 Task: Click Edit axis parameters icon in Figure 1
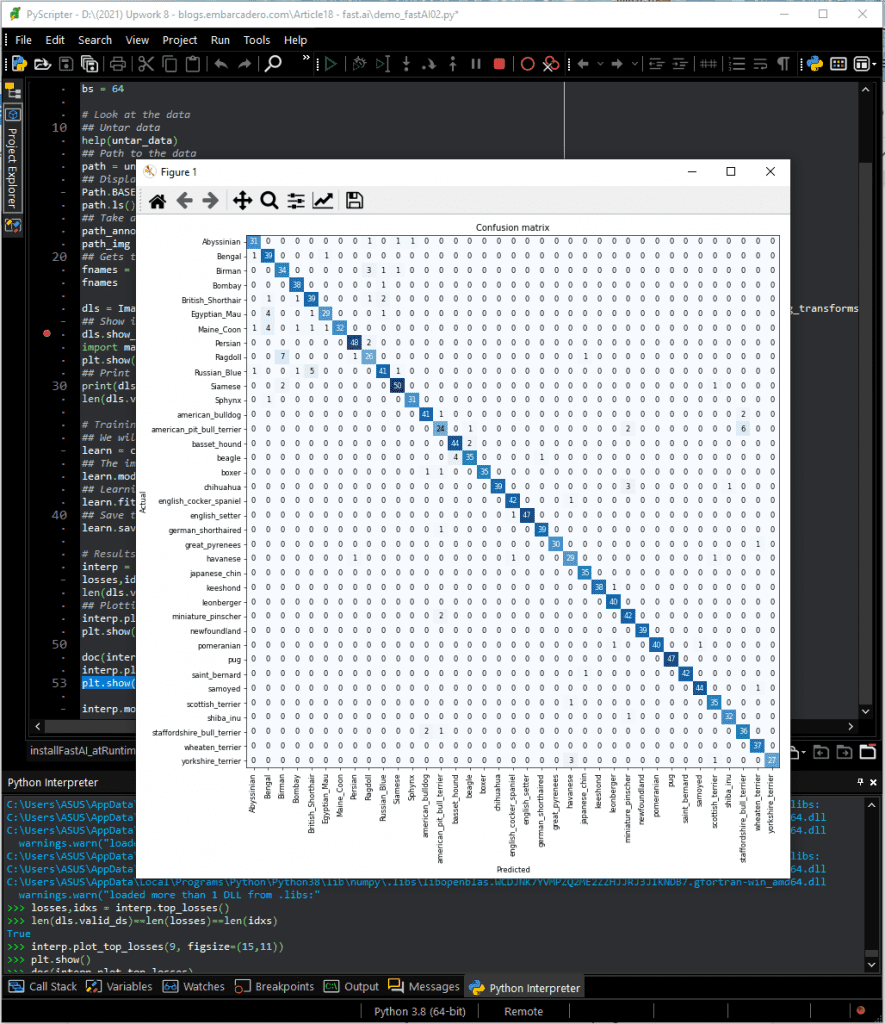tap(323, 200)
